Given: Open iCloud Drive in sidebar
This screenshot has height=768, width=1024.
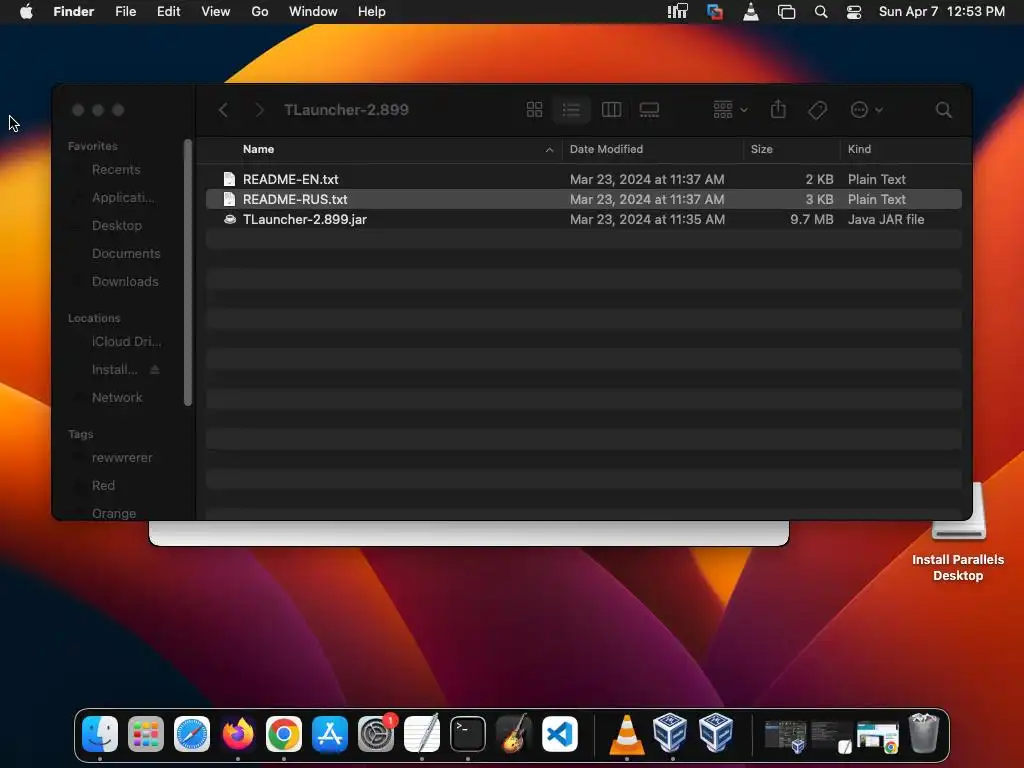Looking at the screenshot, I should pos(126,342).
